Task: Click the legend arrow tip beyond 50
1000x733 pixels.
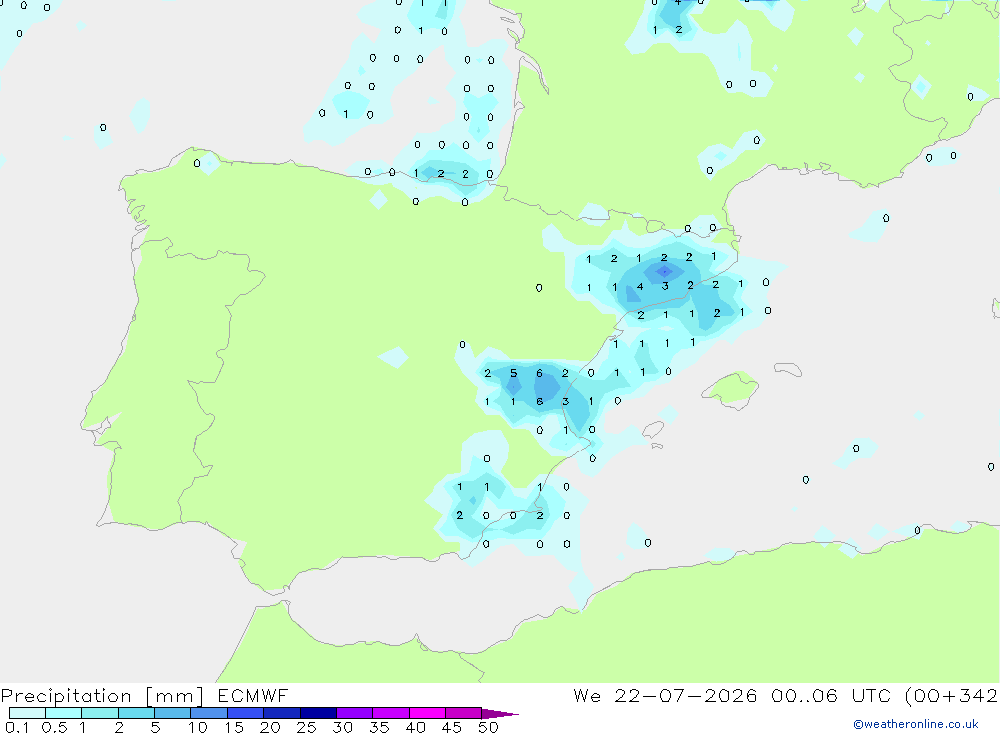Action: point(500,714)
